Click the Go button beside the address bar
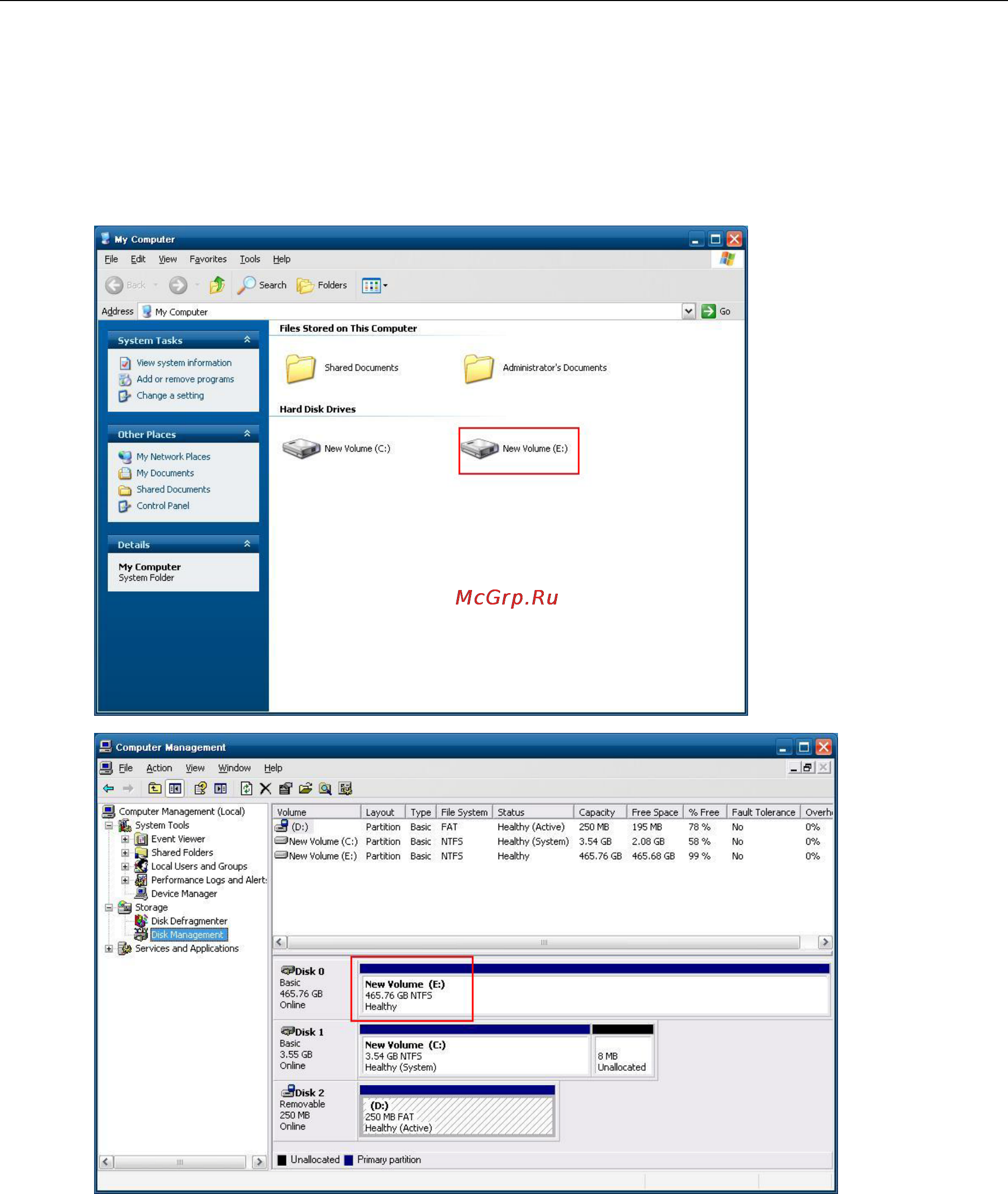This screenshot has height=1194, width=1008. pyautogui.click(x=716, y=311)
